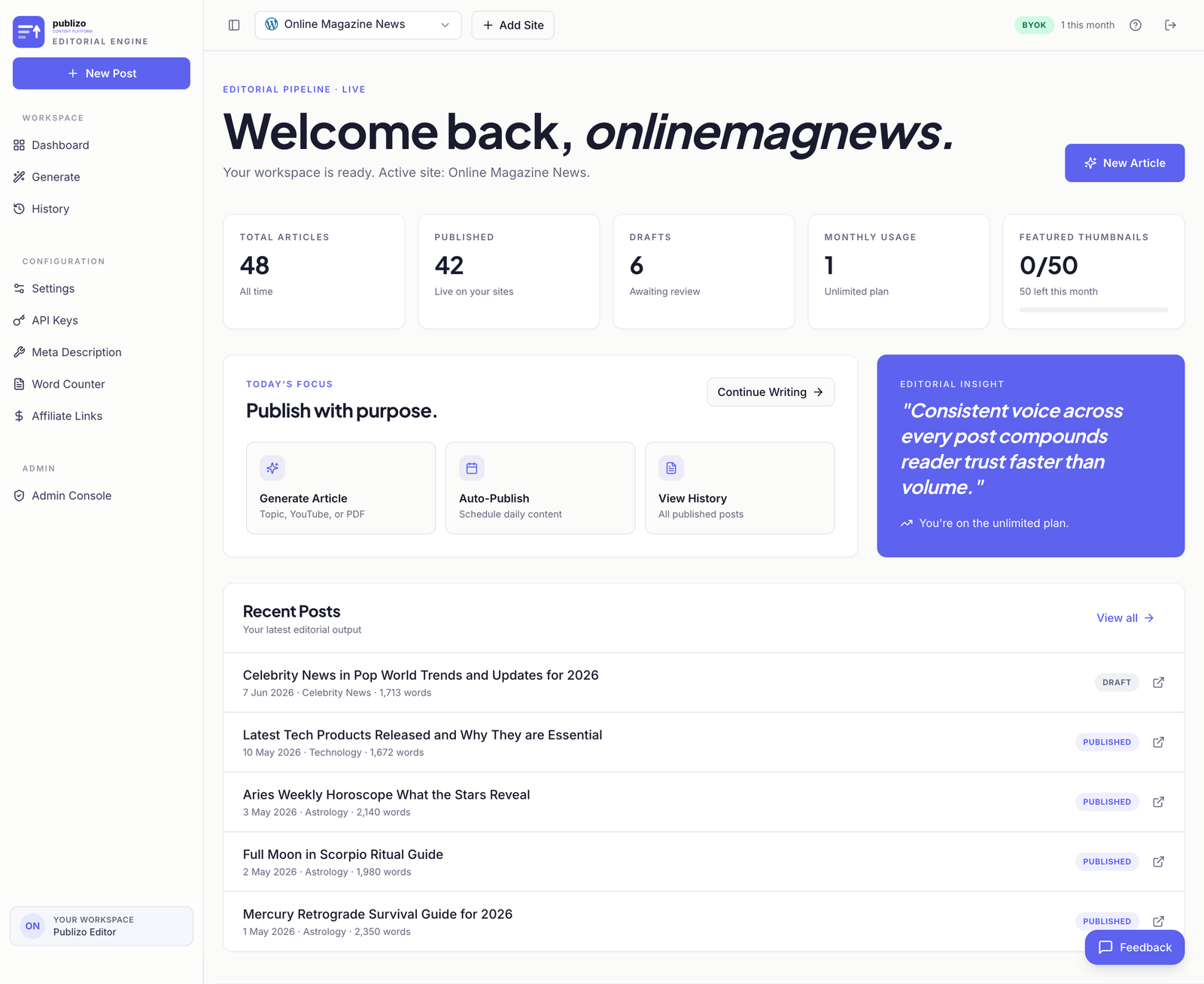Viewport: 1204px width, 984px height.
Task: Open Aries Weekly Horoscope external link icon
Action: click(x=1159, y=802)
